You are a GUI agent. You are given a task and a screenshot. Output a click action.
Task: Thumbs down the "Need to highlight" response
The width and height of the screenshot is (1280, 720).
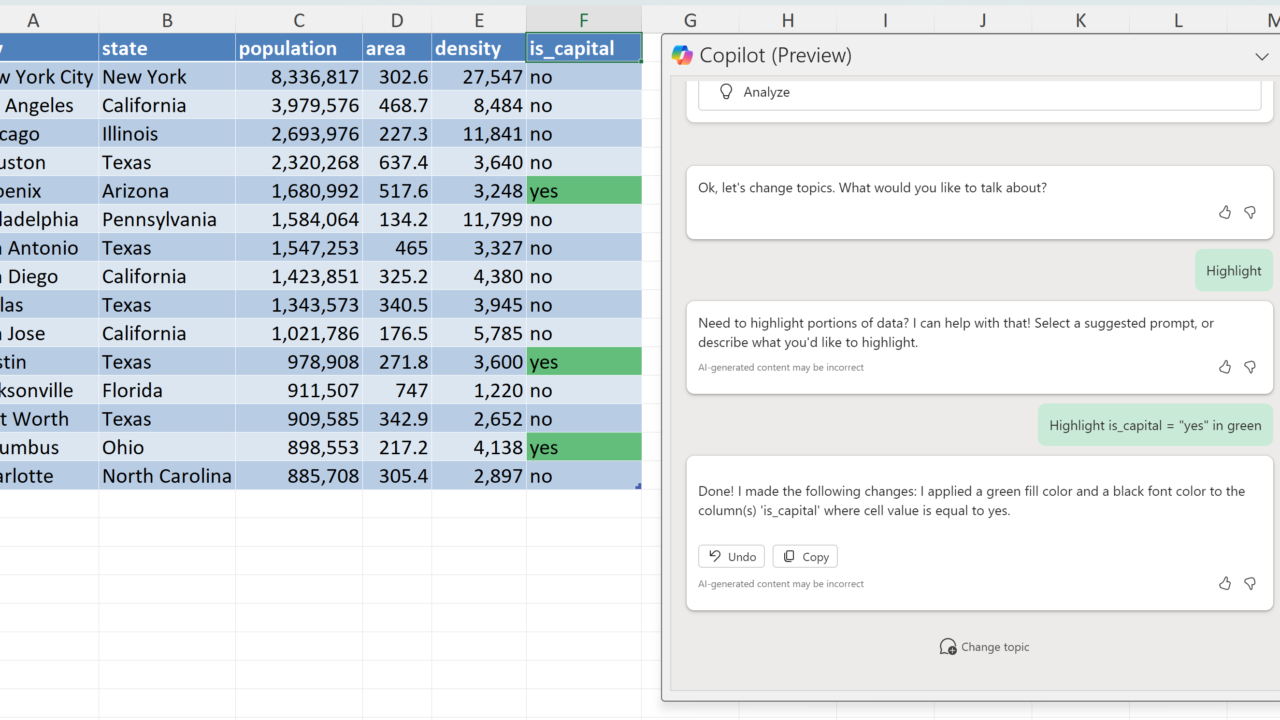1250,367
